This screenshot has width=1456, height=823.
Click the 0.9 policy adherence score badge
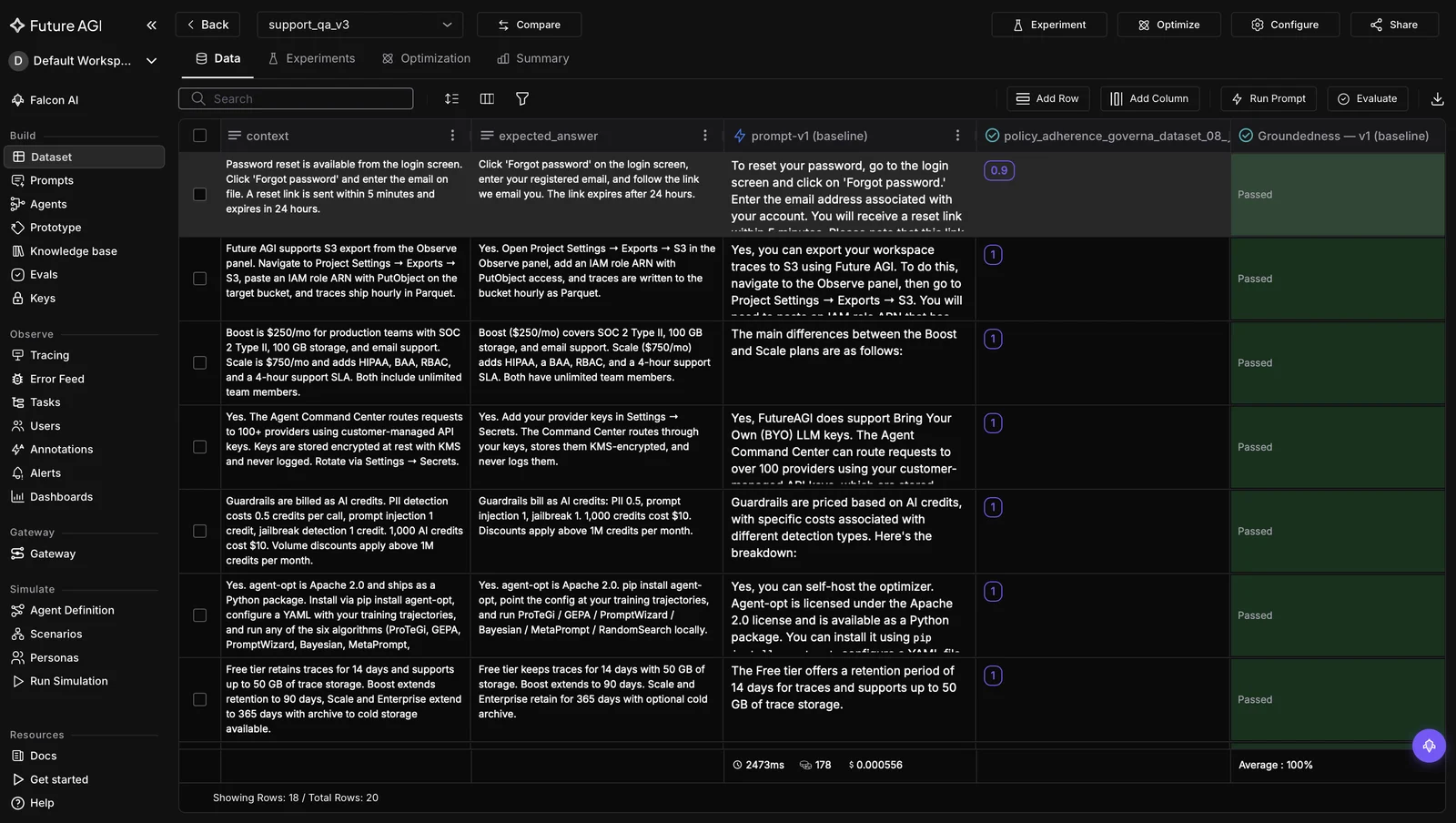[x=999, y=170]
